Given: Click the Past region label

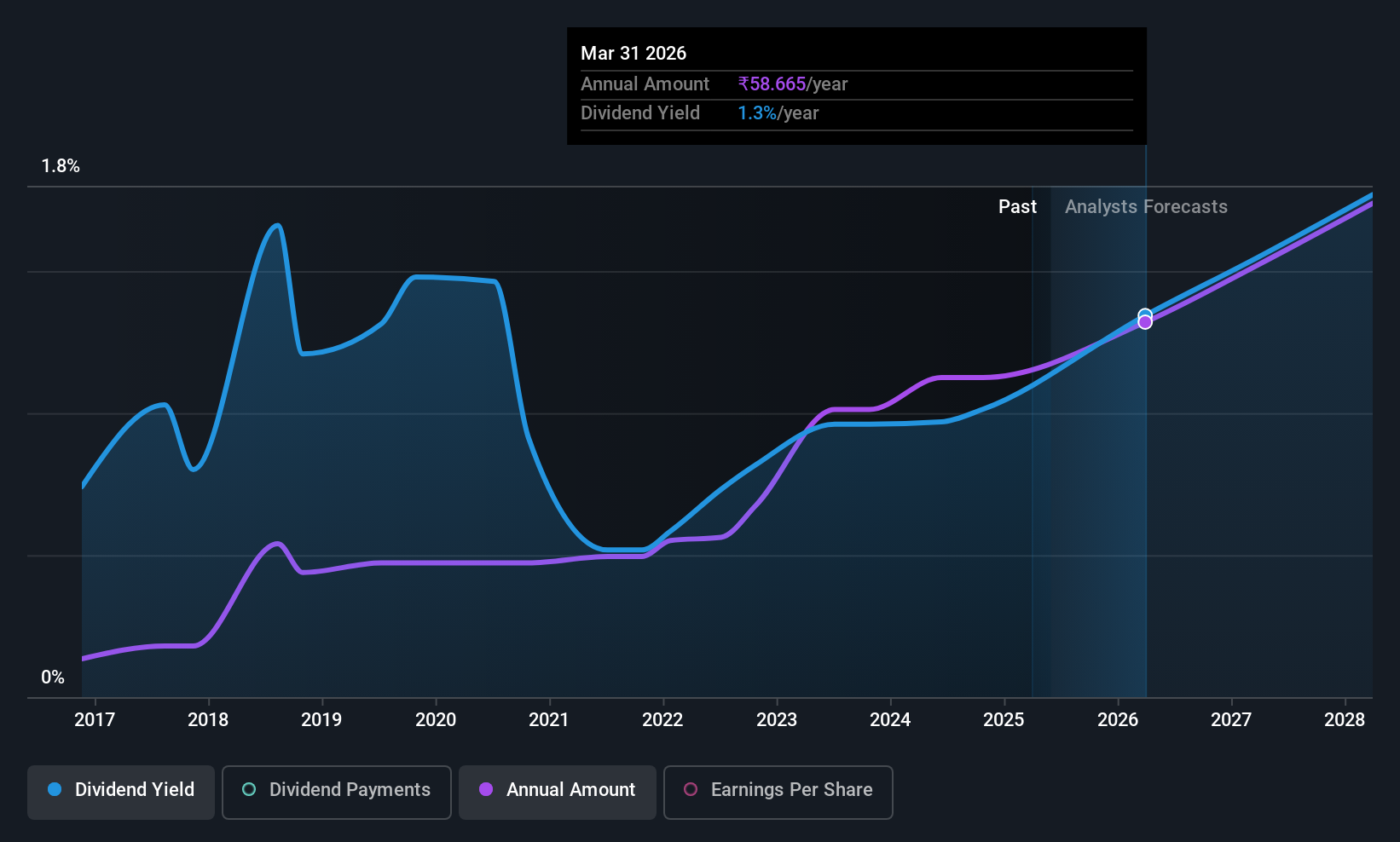Looking at the screenshot, I should 1018,207.
